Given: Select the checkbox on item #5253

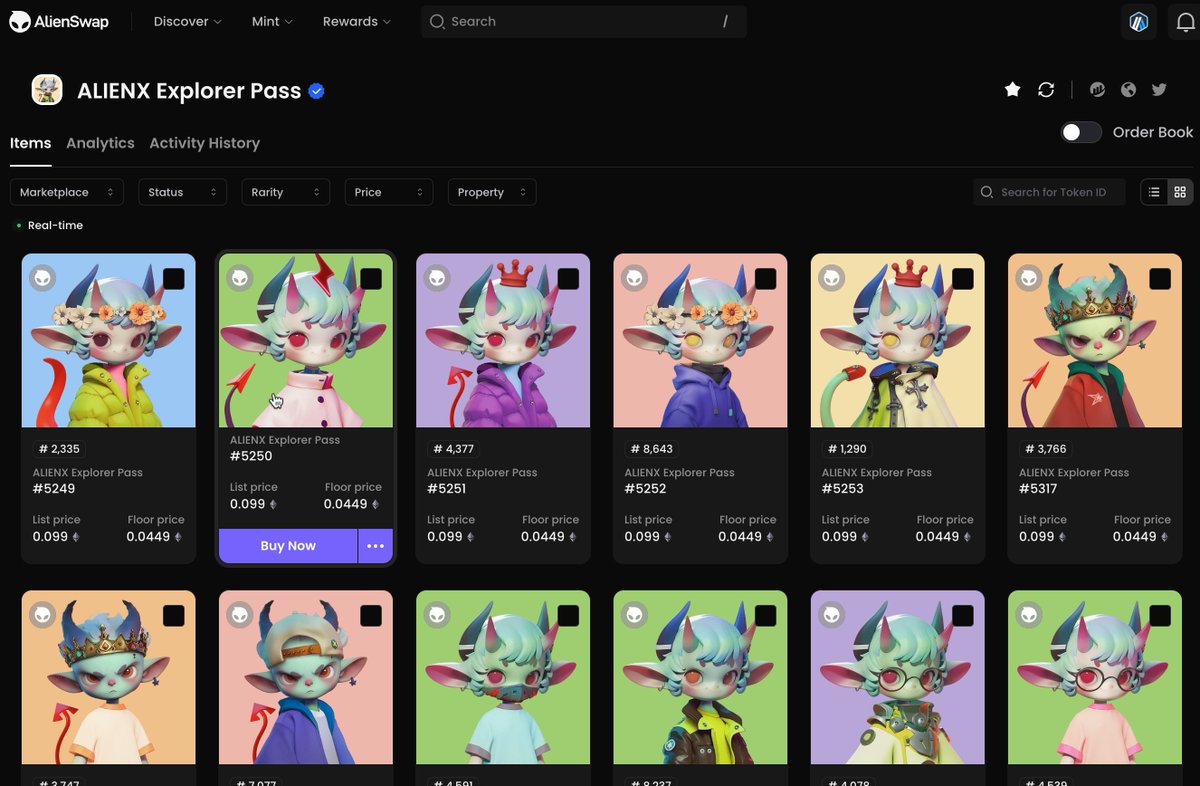Looking at the screenshot, I should point(962,279).
